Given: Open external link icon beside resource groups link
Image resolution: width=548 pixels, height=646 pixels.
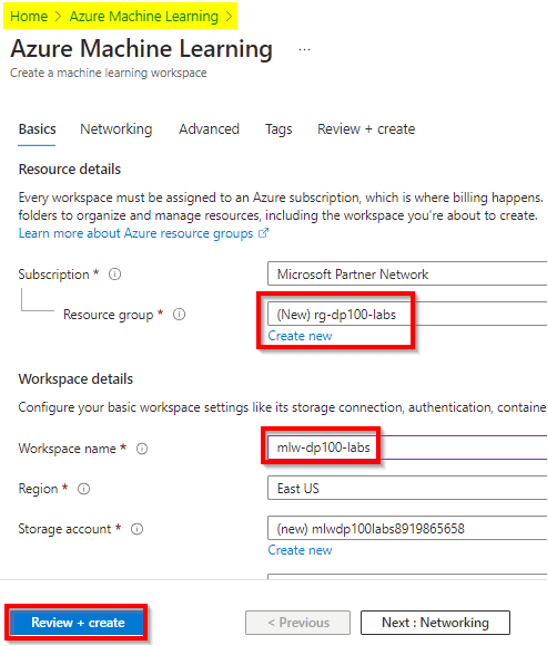Looking at the screenshot, I should (263, 233).
